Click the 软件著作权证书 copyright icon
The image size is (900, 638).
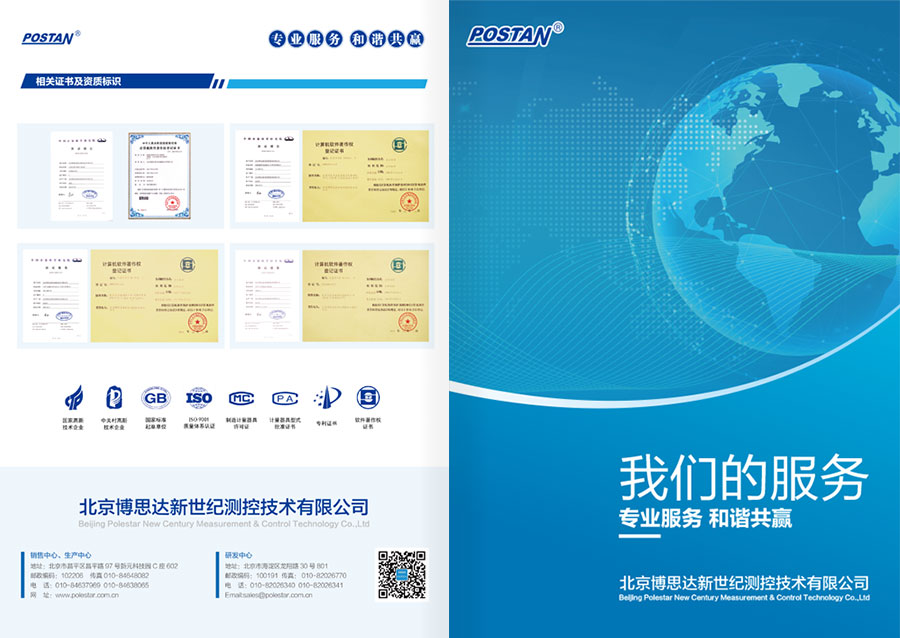pos(368,397)
